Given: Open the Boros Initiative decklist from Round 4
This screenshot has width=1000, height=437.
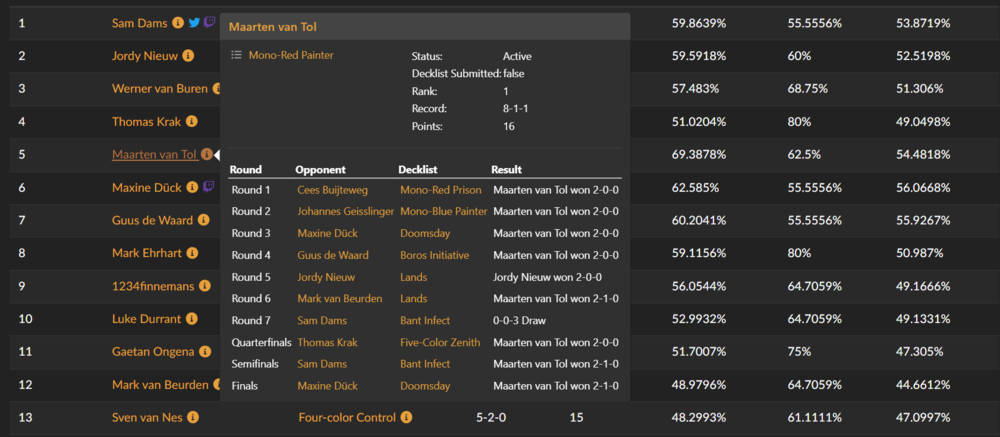Looking at the screenshot, I should click(x=435, y=255).
